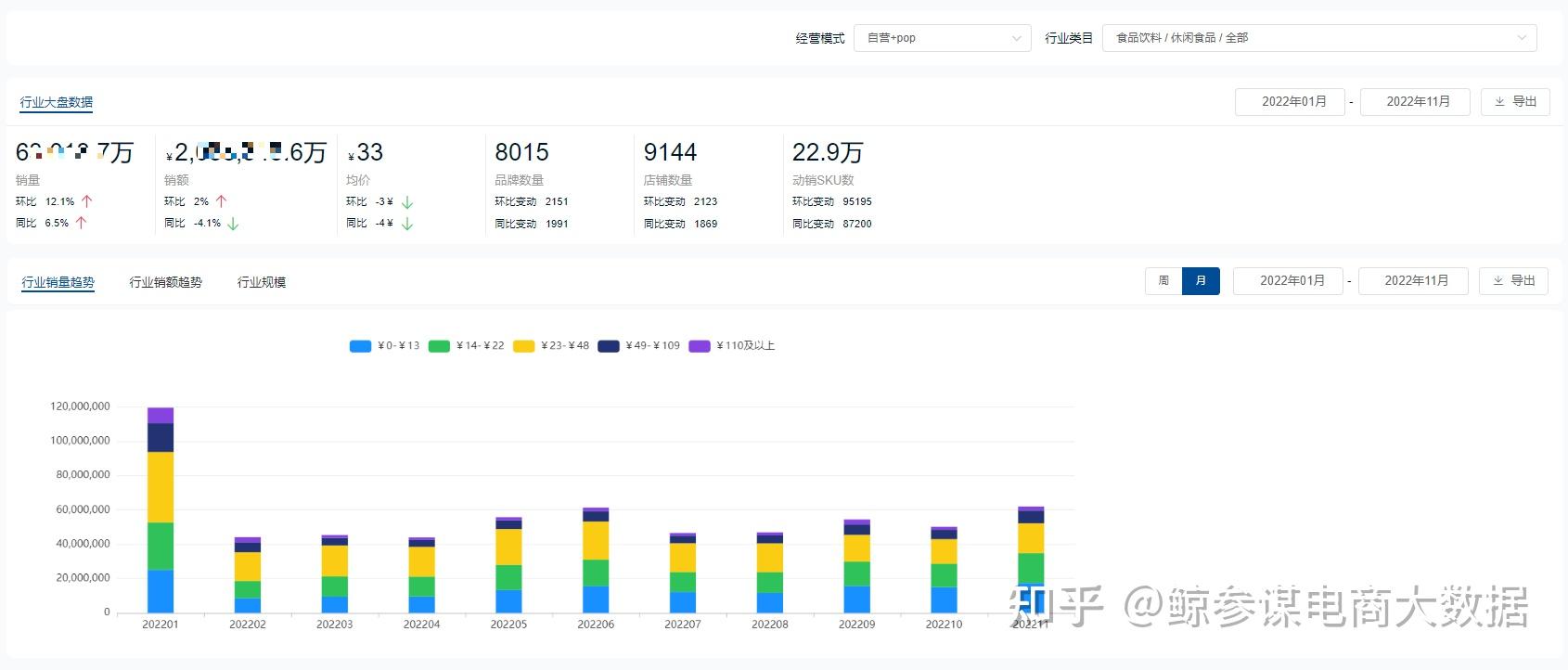Click the 202208 stacked bar in the chart
This screenshot has height=670, width=1568.
pyautogui.click(x=770, y=573)
